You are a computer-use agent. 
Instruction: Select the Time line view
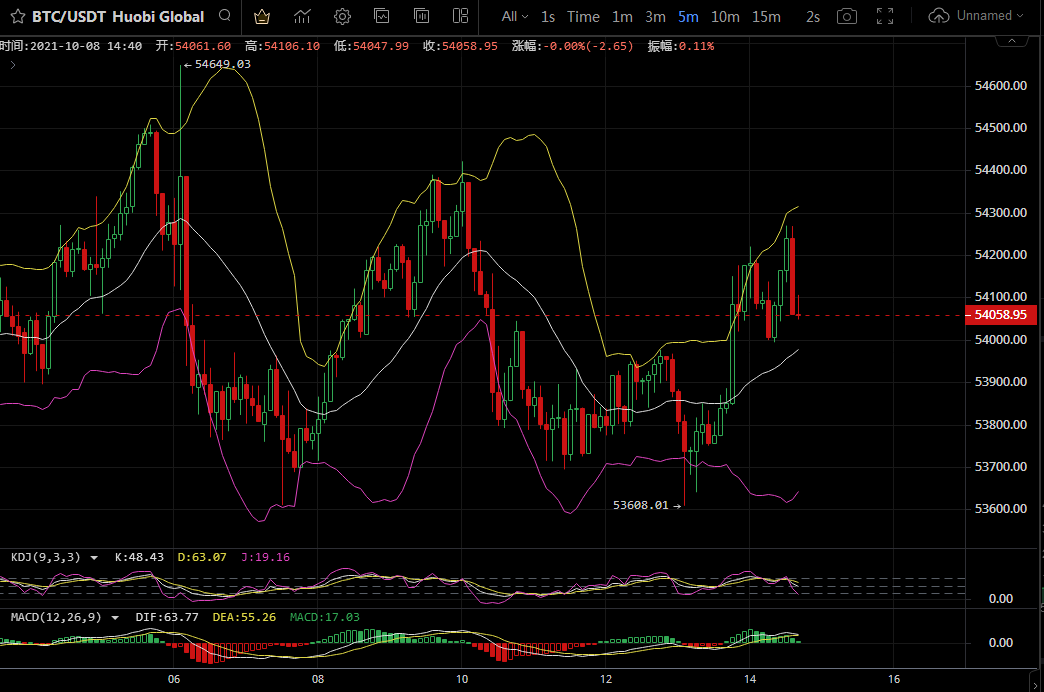pos(583,17)
